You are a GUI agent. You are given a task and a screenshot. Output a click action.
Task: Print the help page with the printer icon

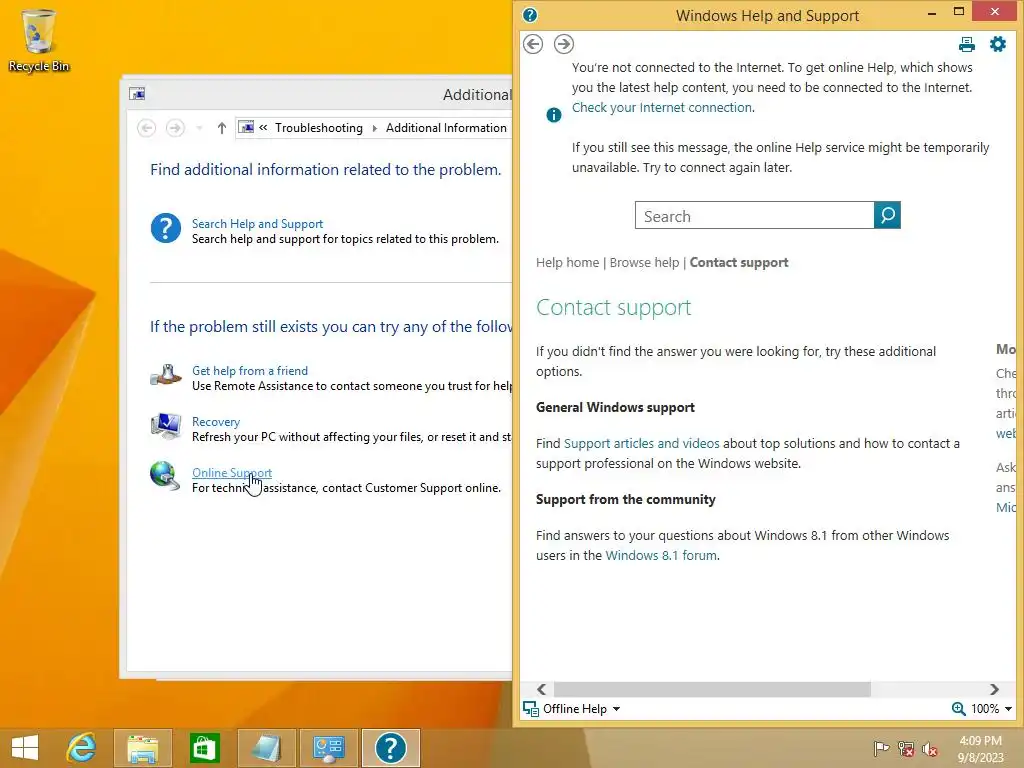click(x=967, y=44)
